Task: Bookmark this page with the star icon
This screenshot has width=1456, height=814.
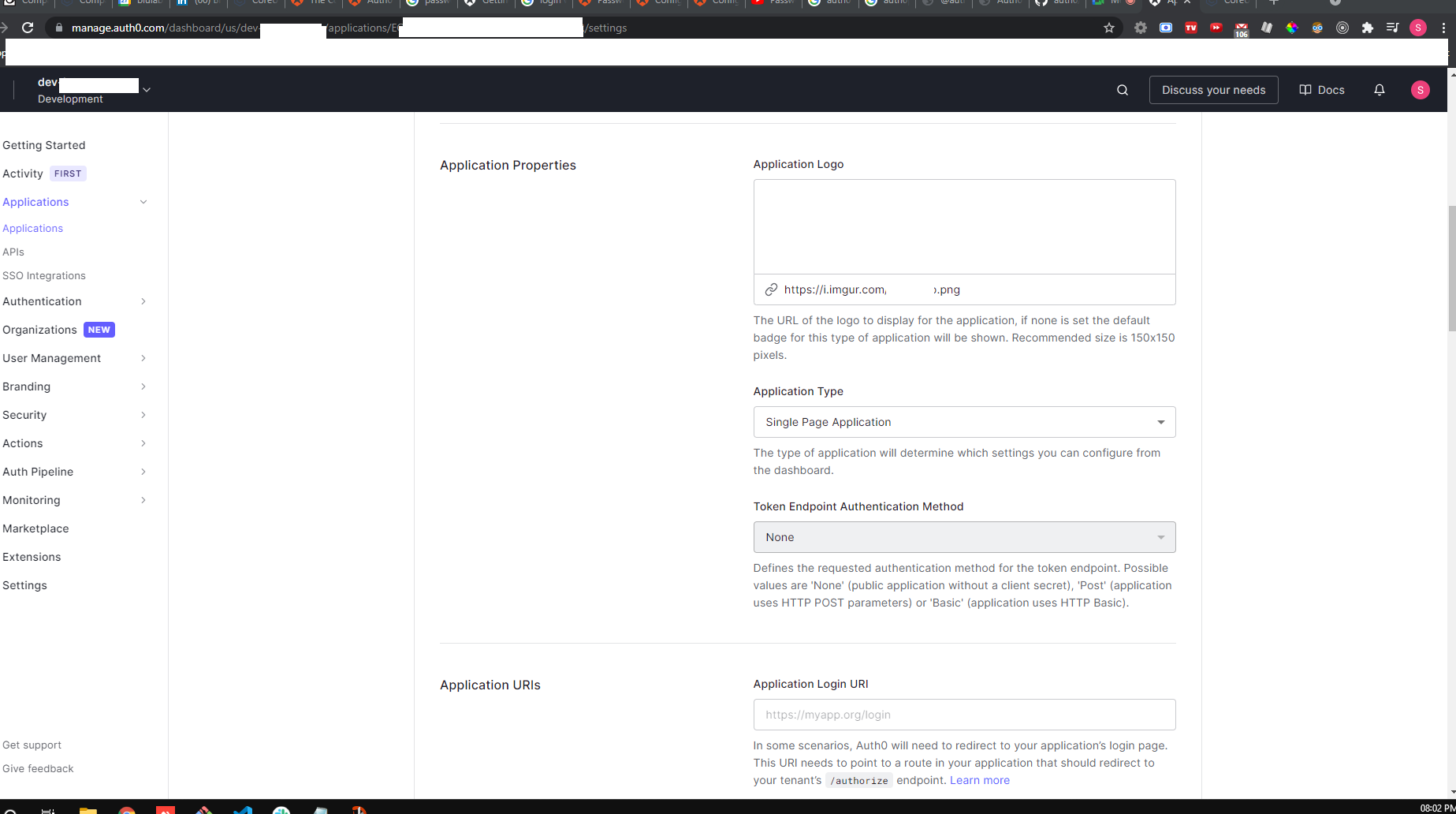Action: point(1109,28)
